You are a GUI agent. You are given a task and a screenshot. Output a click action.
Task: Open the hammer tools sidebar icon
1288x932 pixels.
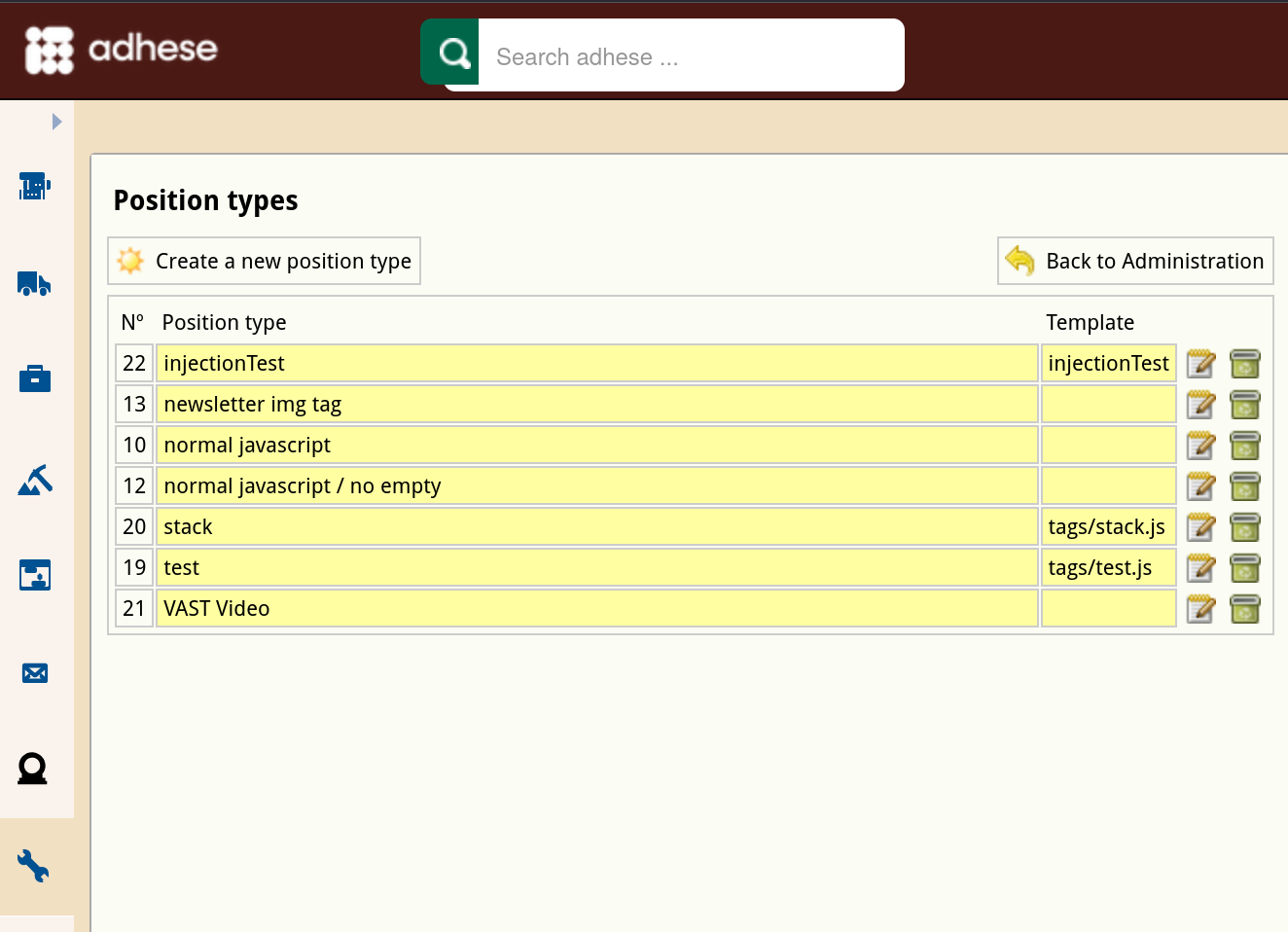pos(35,479)
